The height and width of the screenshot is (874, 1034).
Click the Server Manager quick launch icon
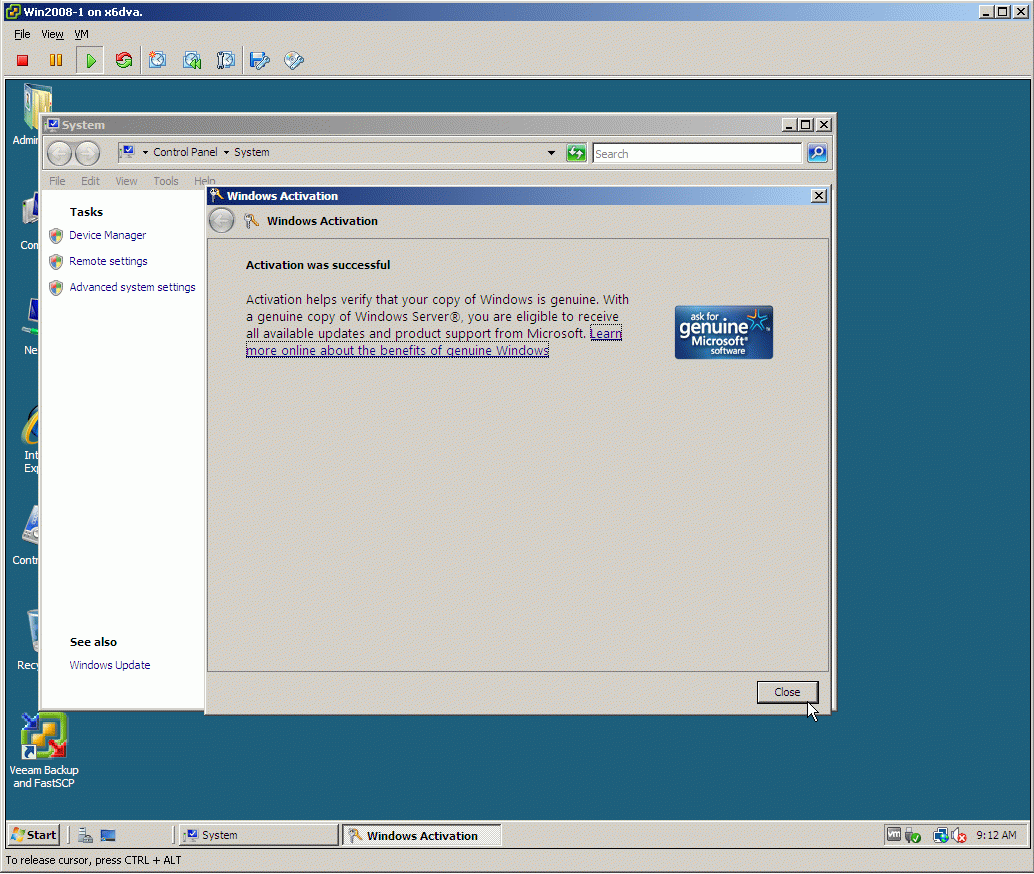pos(85,835)
